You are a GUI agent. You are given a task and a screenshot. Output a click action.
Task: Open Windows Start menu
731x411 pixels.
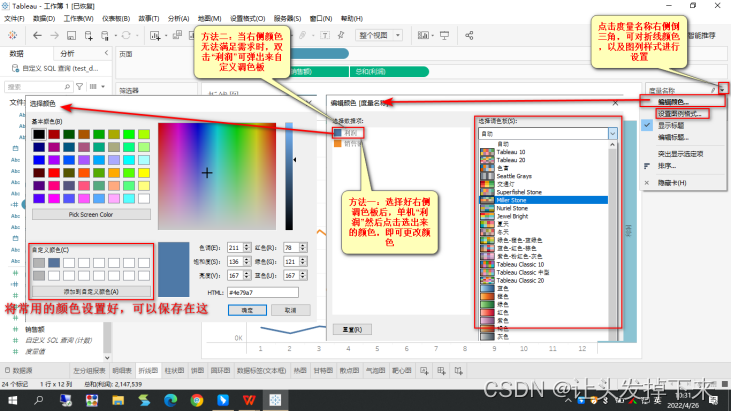point(13,400)
